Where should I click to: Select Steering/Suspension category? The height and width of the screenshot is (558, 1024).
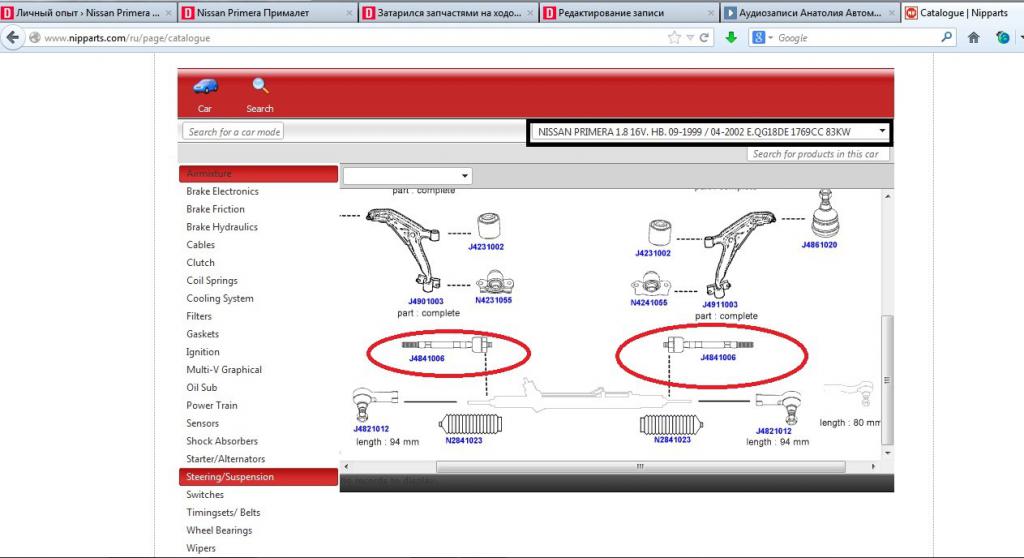point(258,477)
